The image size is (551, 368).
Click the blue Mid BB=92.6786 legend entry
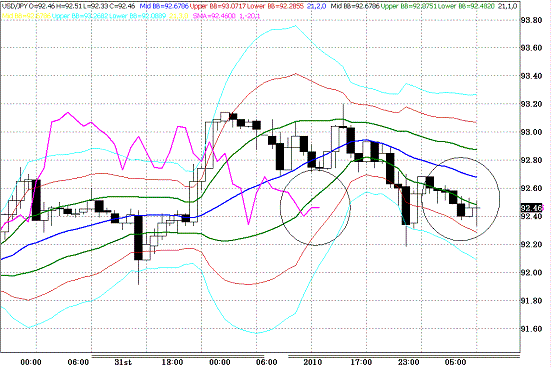coord(164,6)
